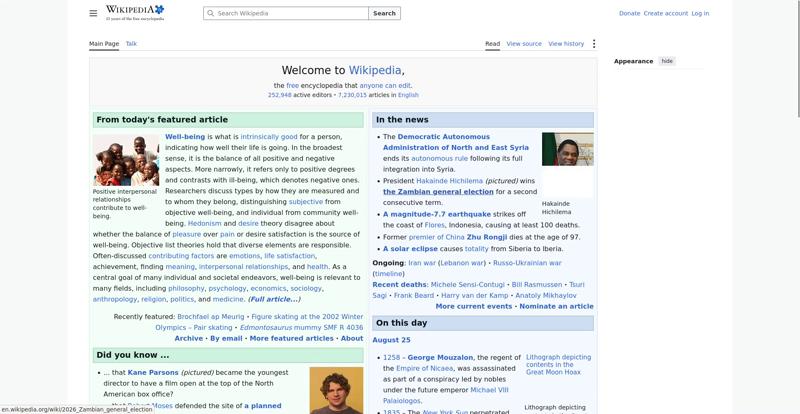Open the 'About' featured article link

pos(352,338)
